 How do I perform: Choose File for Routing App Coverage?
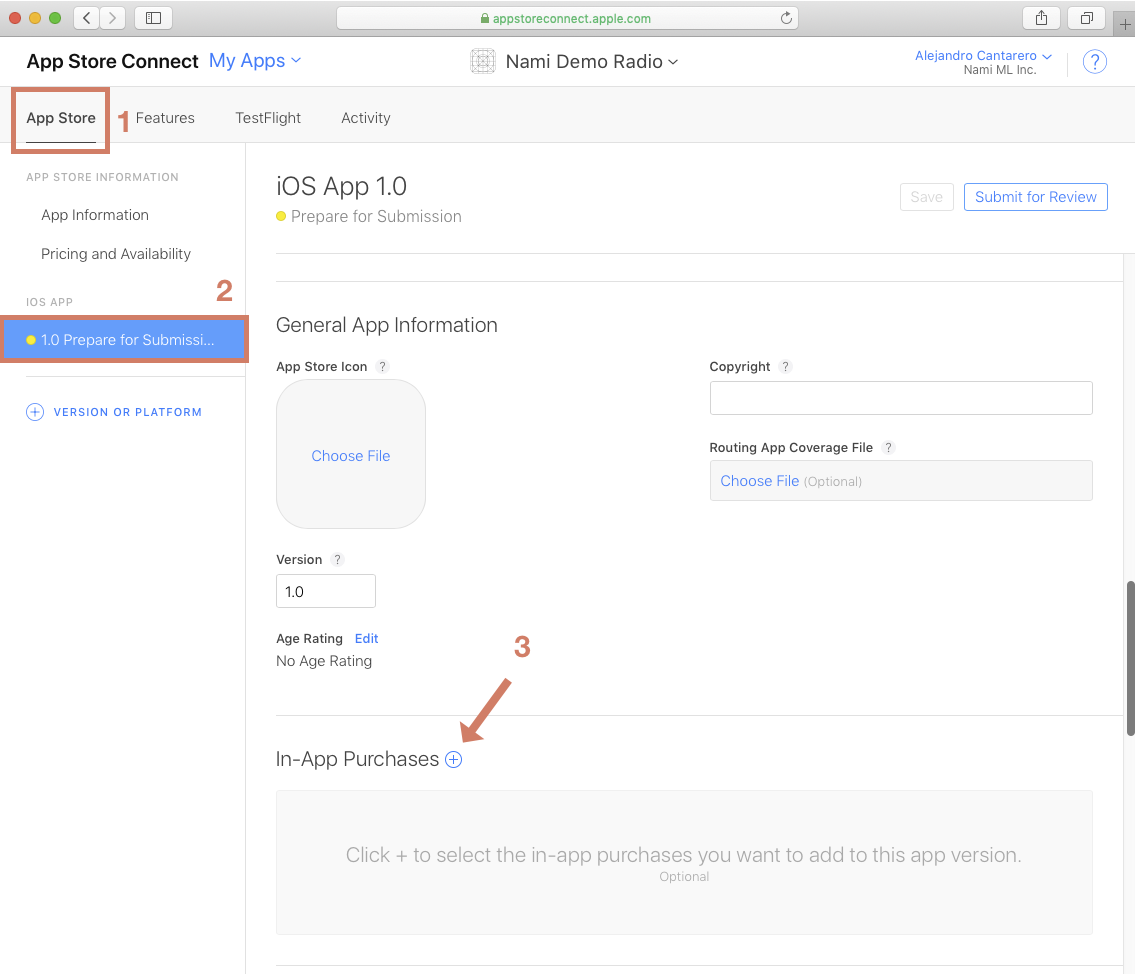pyautogui.click(x=759, y=481)
